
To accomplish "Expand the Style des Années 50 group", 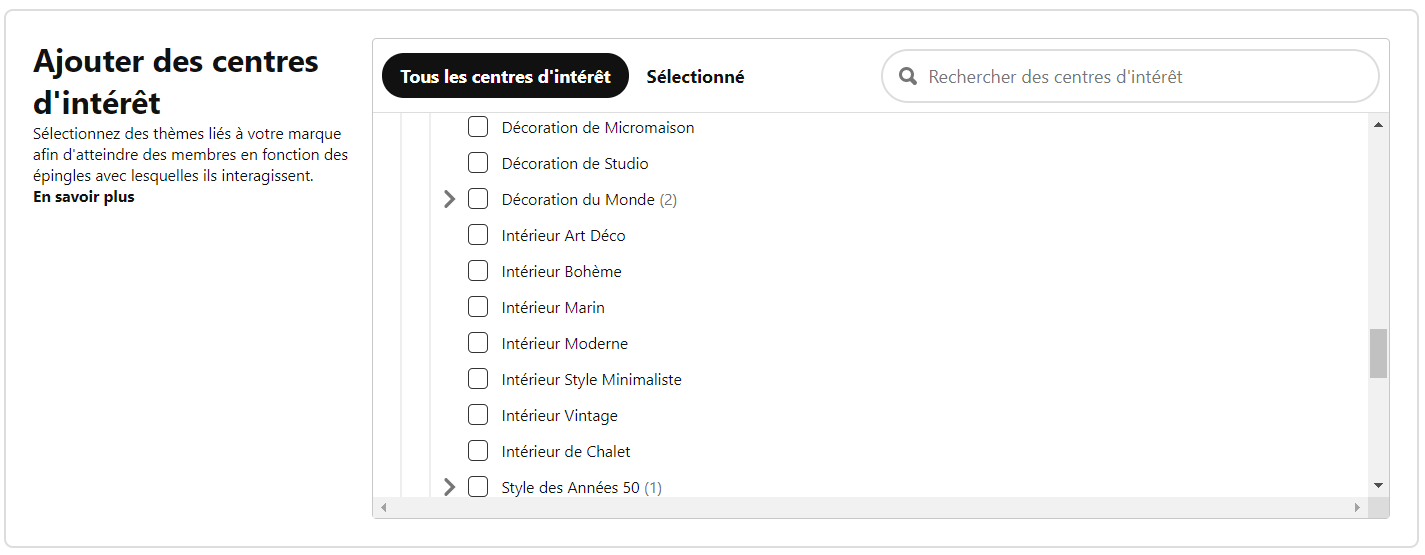I will click(449, 487).
